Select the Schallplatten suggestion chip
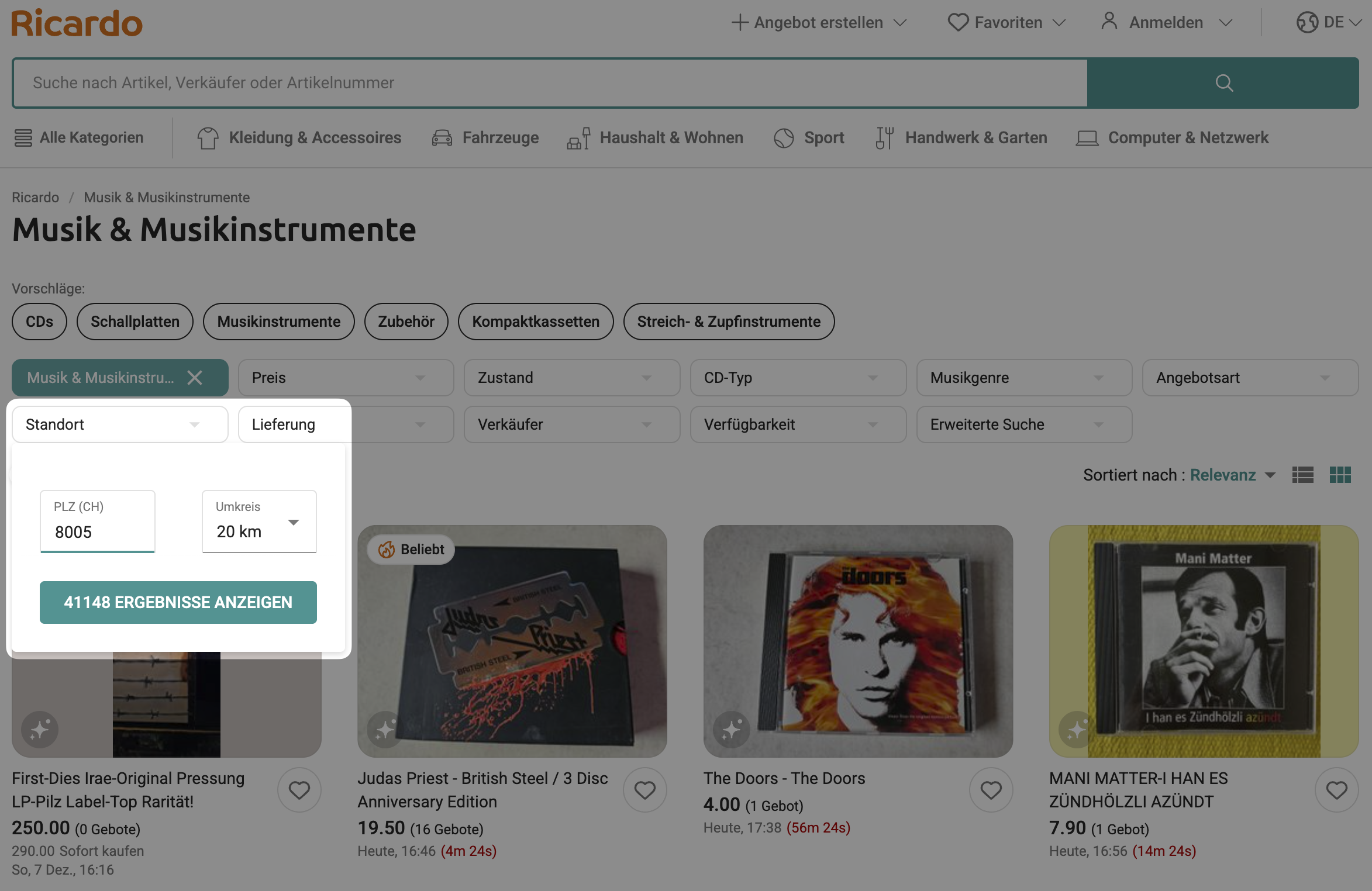 coord(135,322)
